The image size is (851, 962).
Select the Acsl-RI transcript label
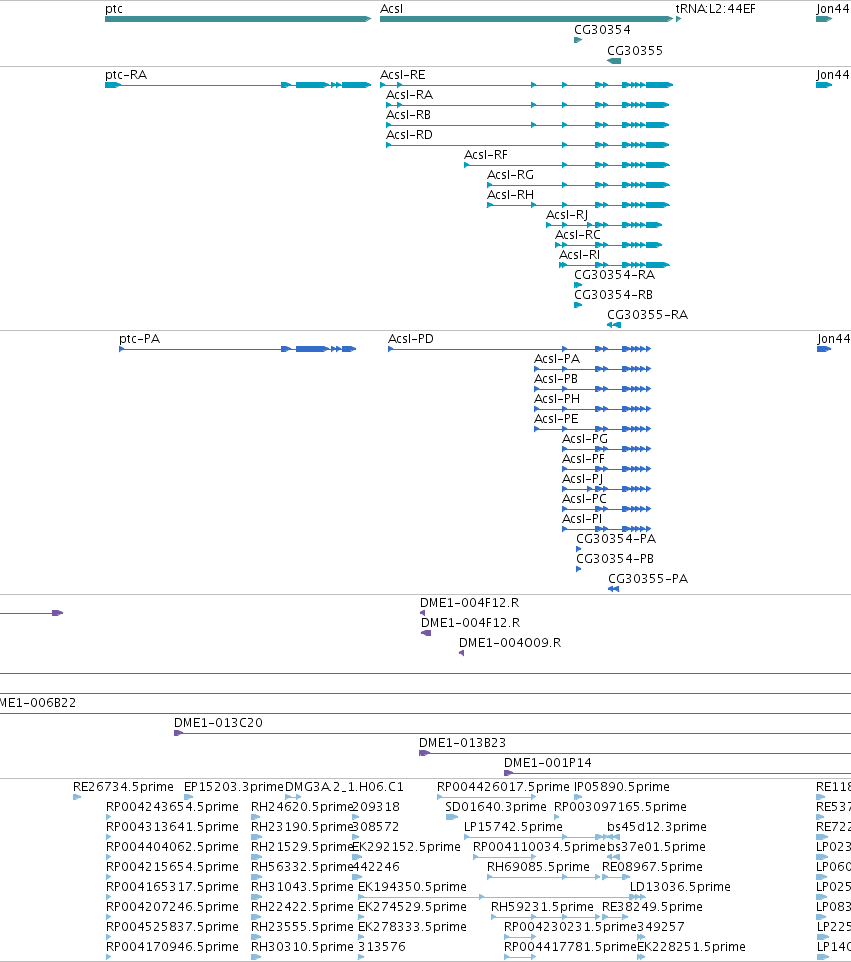(x=579, y=255)
